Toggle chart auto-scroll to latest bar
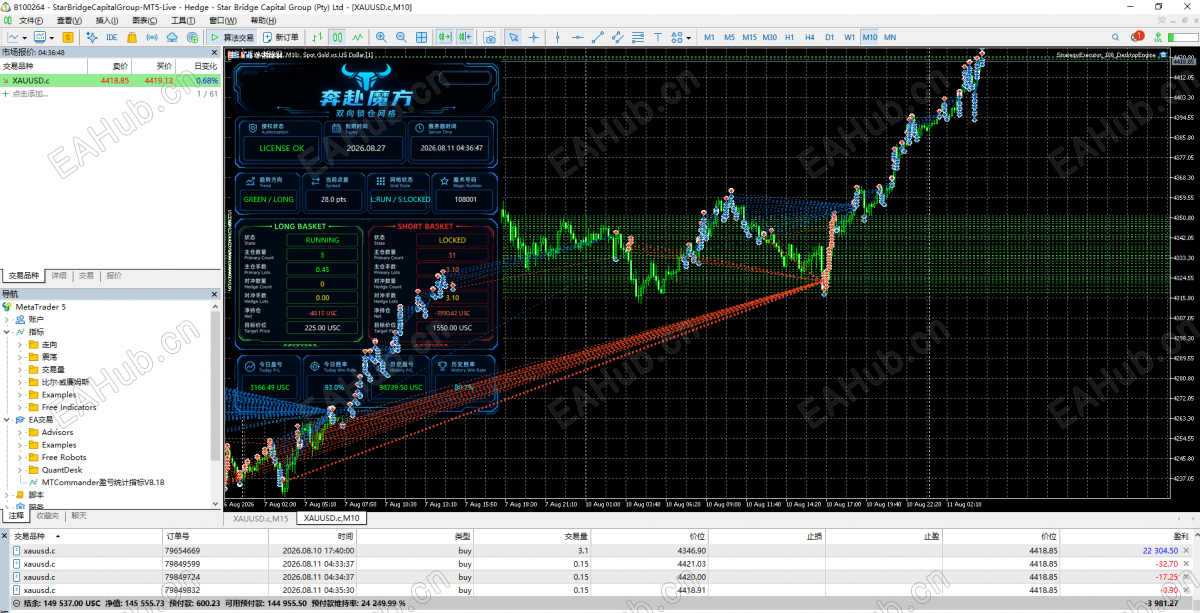 coord(443,37)
